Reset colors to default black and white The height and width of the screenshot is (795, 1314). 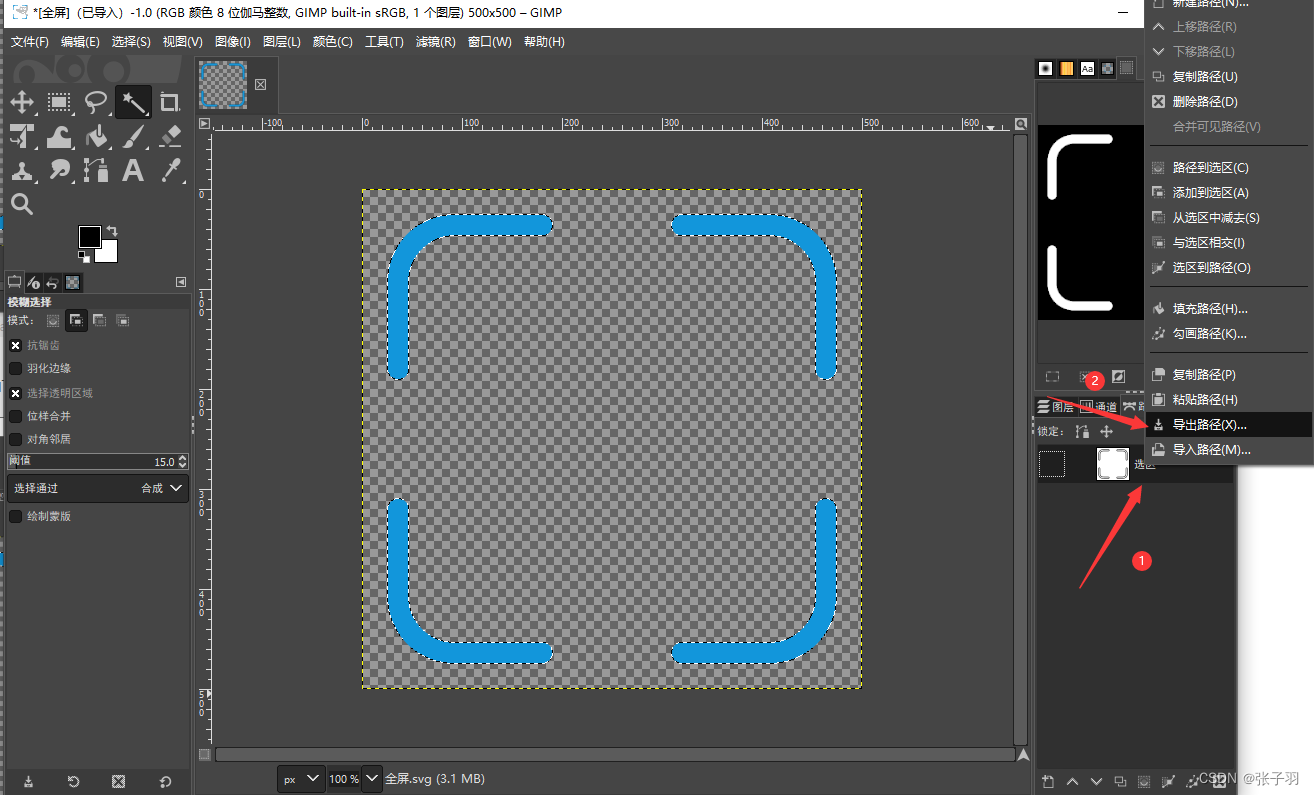click(84, 257)
